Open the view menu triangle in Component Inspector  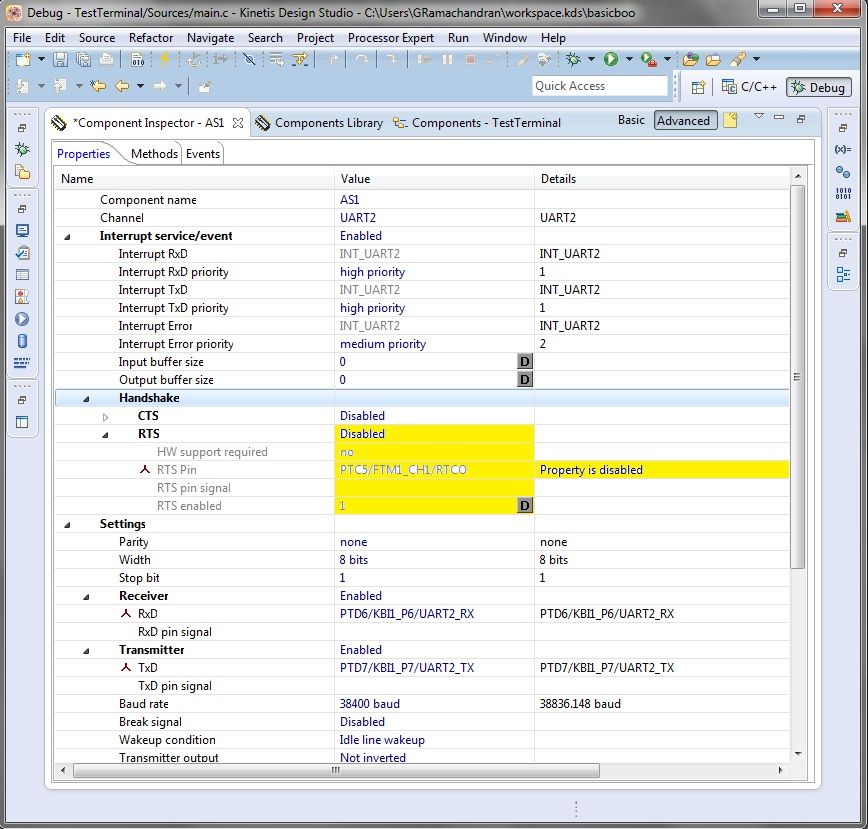[x=759, y=116]
